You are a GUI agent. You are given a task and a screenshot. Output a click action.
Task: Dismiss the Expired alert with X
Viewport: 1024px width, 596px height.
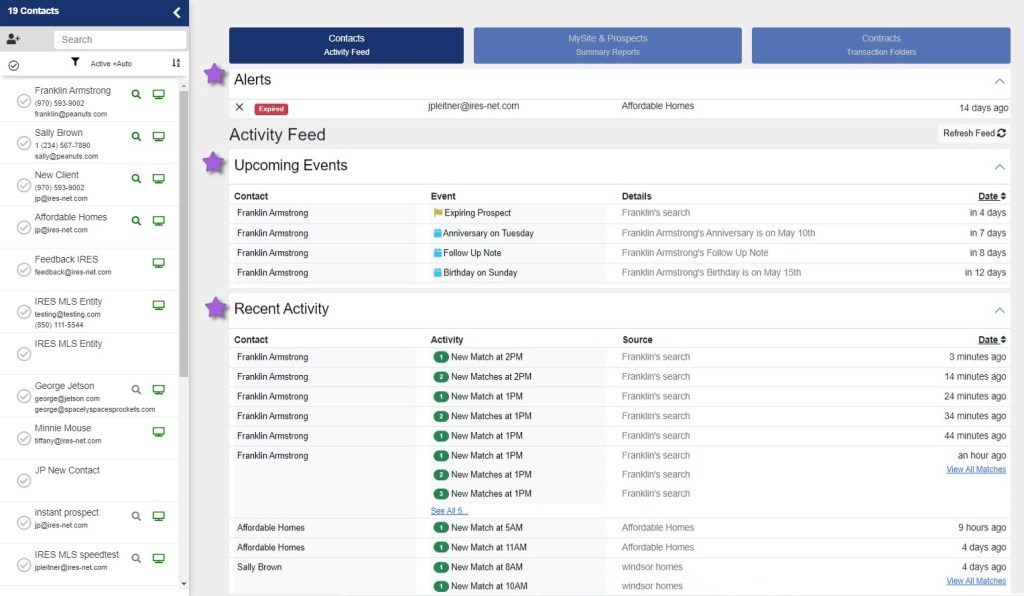click(x=239, y=107)
